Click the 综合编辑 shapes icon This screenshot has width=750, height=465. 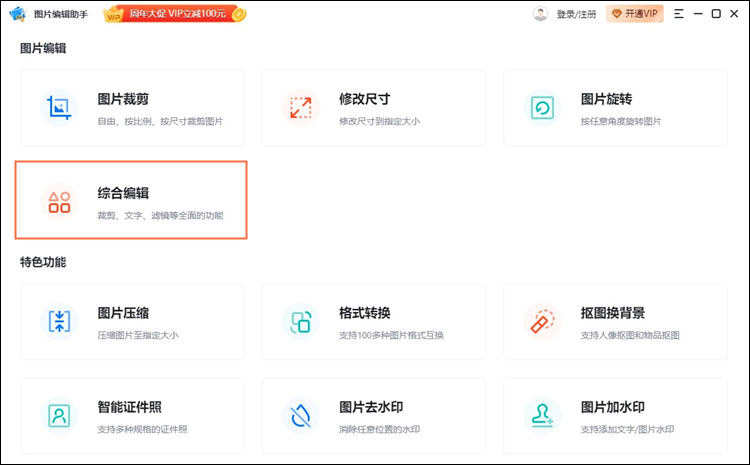tap(59, 202)
